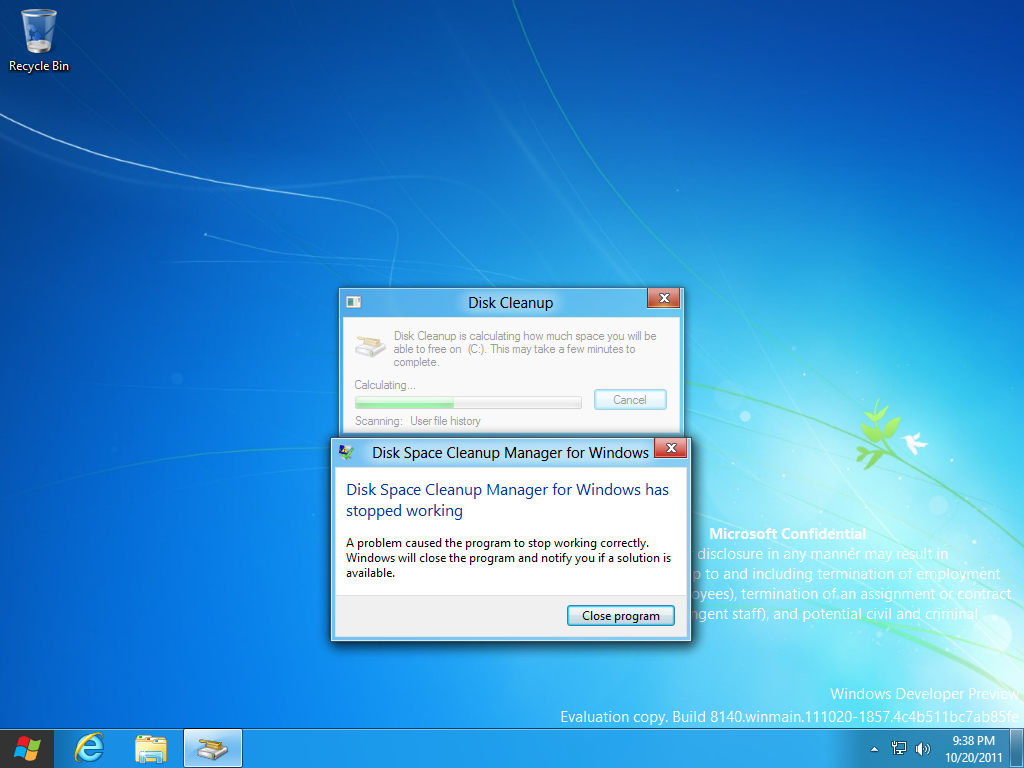
Task: Select Disk Cleanup taskbar button
Action: (x=213, y=748)
